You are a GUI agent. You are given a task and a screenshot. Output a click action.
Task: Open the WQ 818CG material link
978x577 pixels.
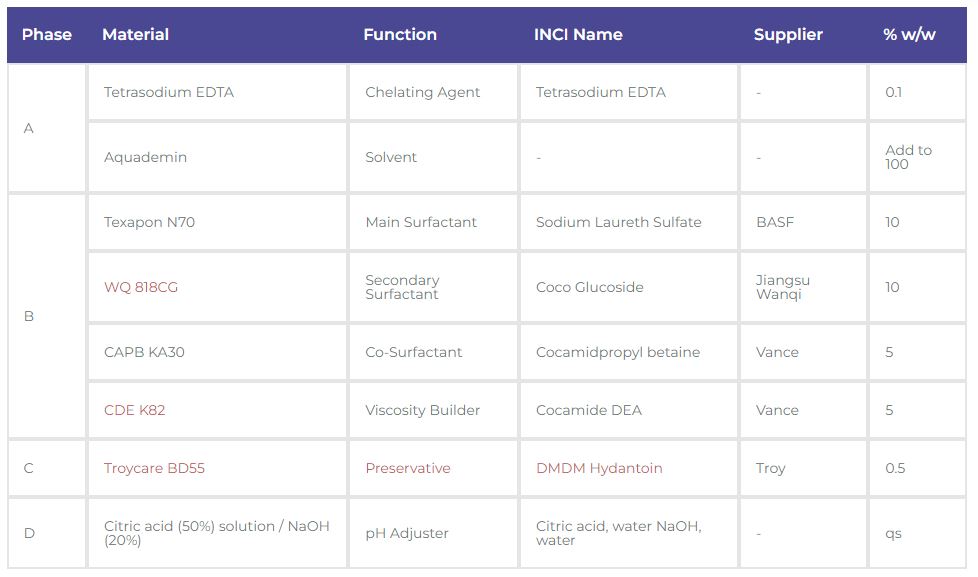pyautogui.click(x=141, y=287)
